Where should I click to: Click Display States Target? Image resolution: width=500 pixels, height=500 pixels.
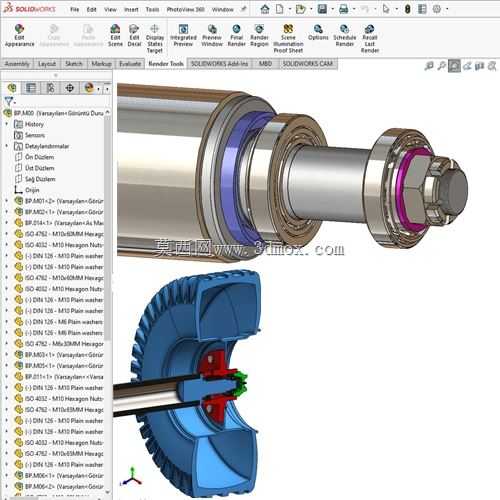pyautogui.click(x=155, y=39)
